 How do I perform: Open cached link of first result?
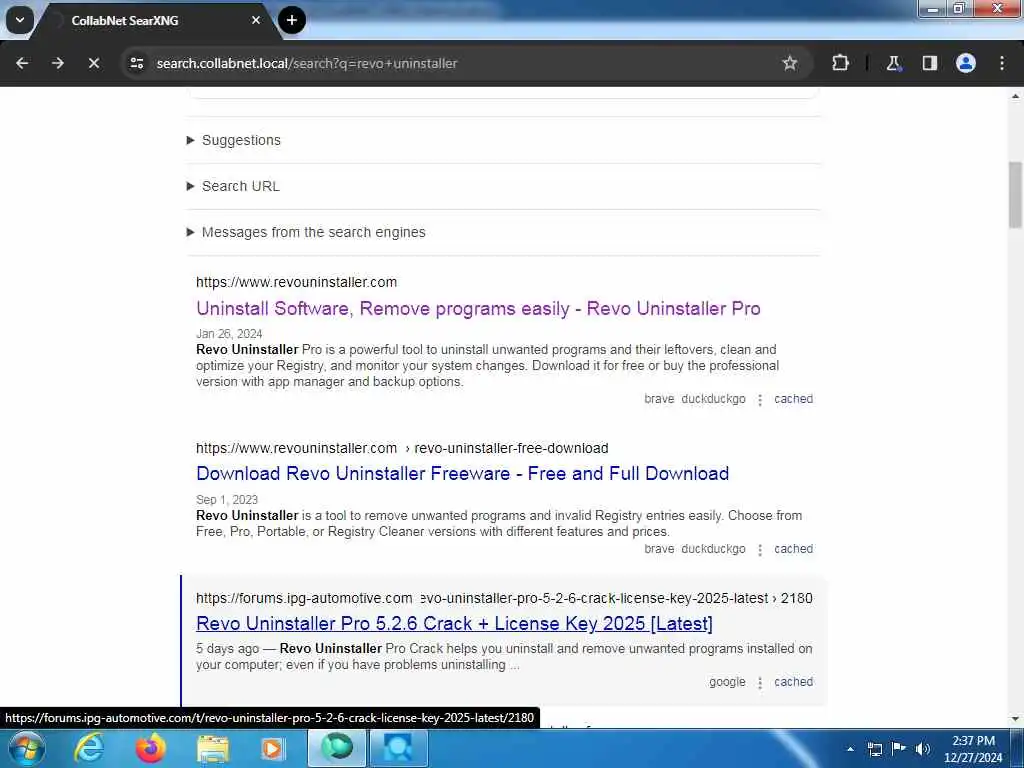793,399
